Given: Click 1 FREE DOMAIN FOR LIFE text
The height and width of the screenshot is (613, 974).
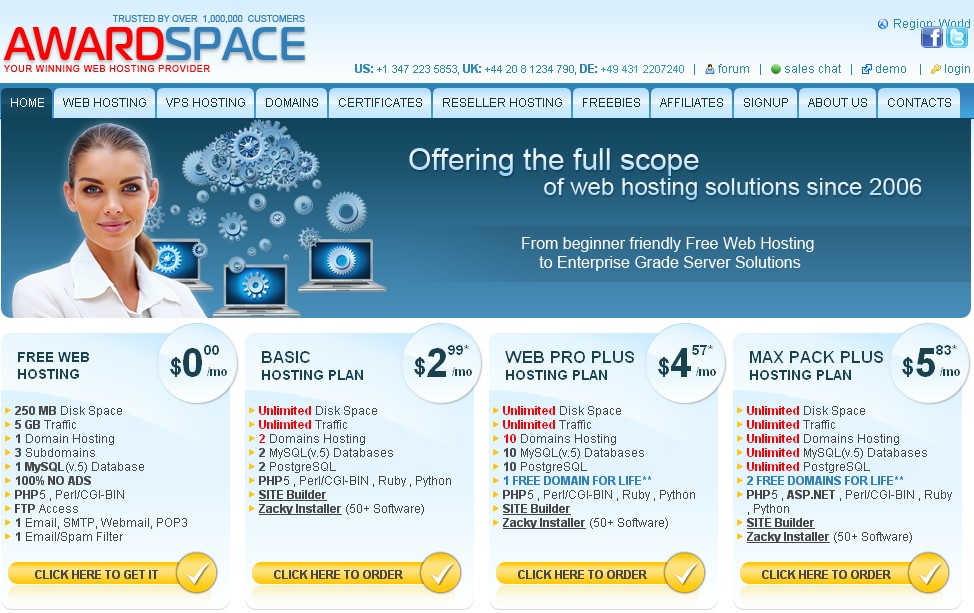Looking at the screenshot, I should [x=577, y=481].
